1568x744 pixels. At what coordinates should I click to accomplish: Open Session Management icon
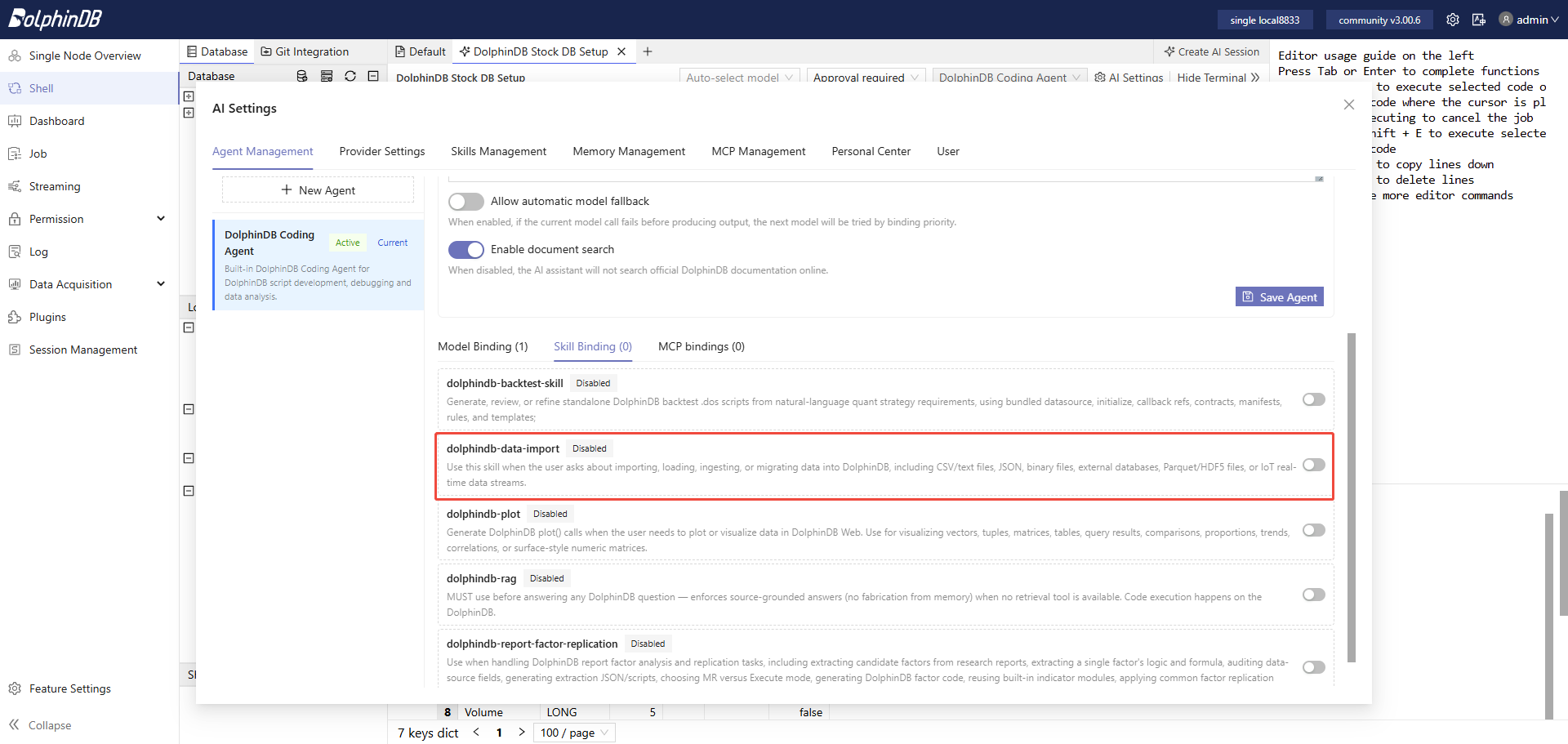[15, 350]
